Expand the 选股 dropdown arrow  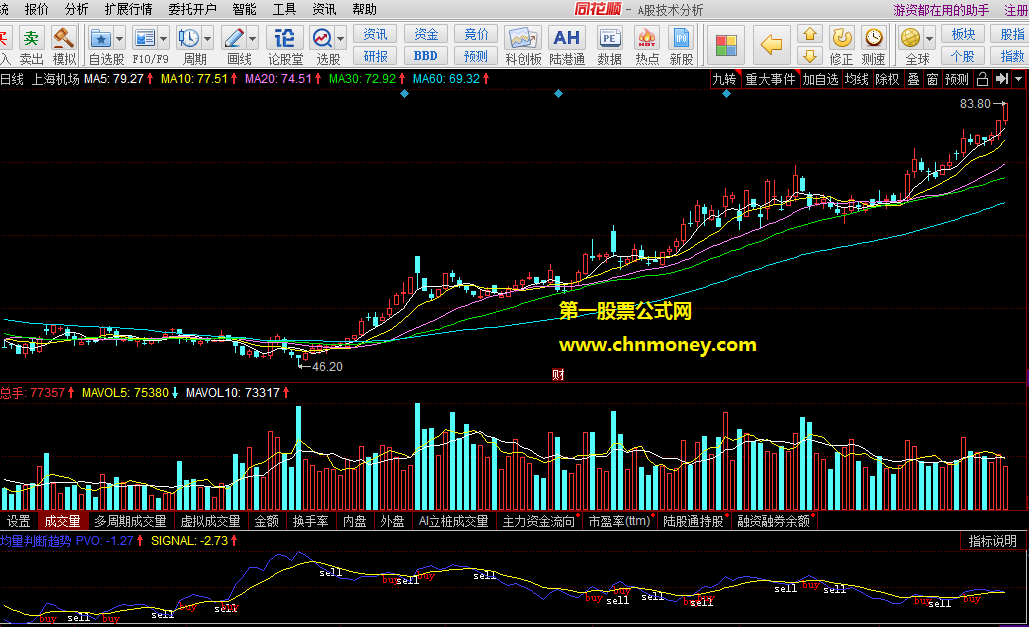coord(341,39)
